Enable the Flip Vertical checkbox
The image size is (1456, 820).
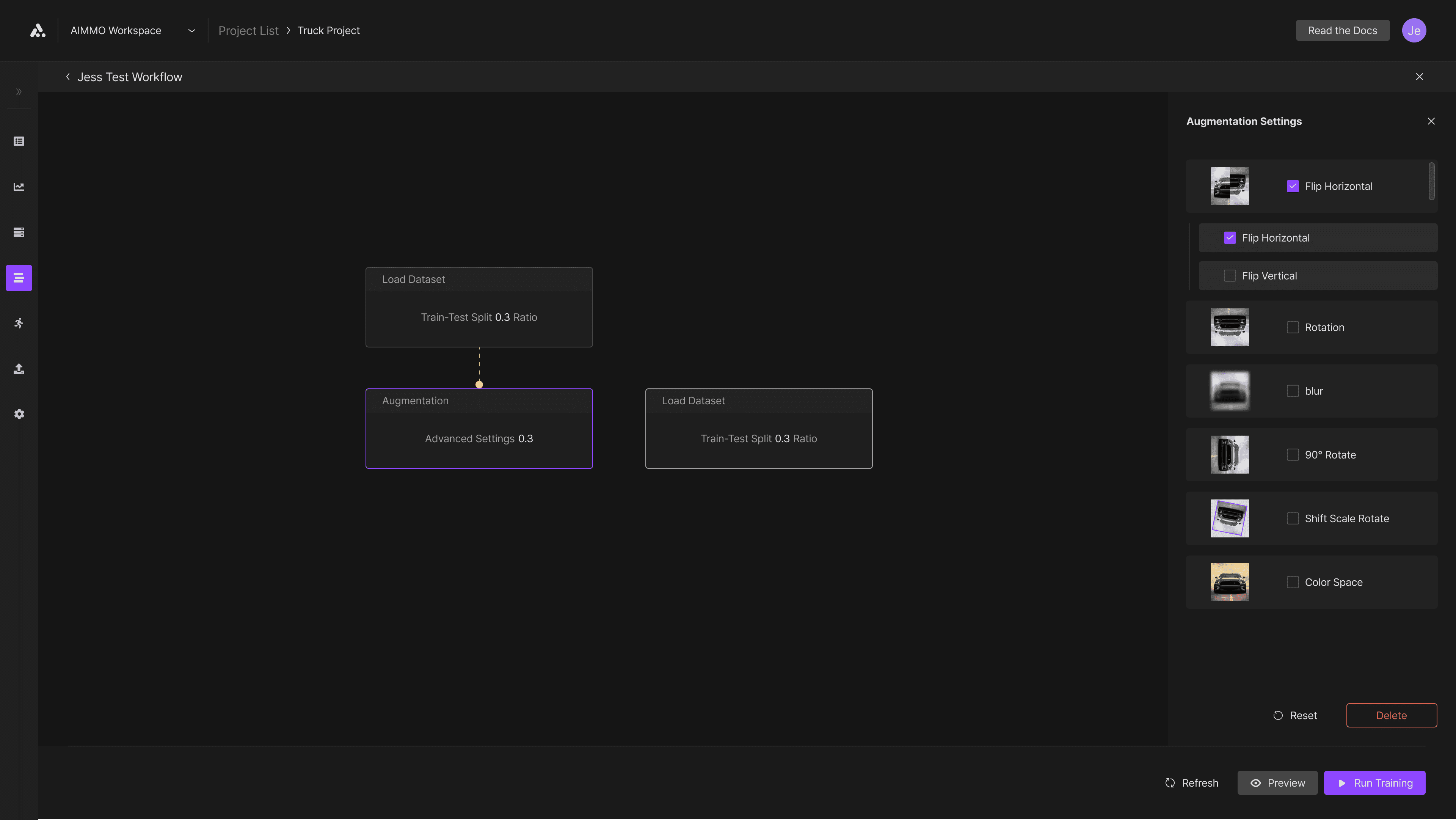1229,276
